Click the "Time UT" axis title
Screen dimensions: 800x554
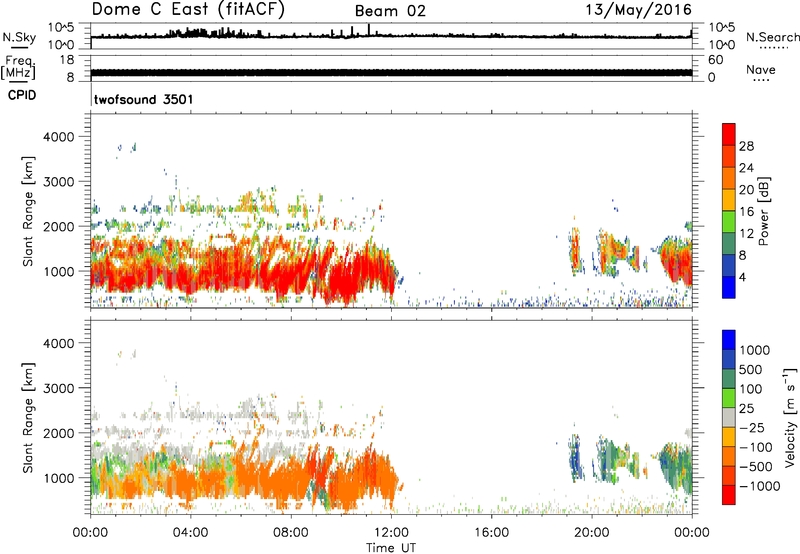pos(391,547)
